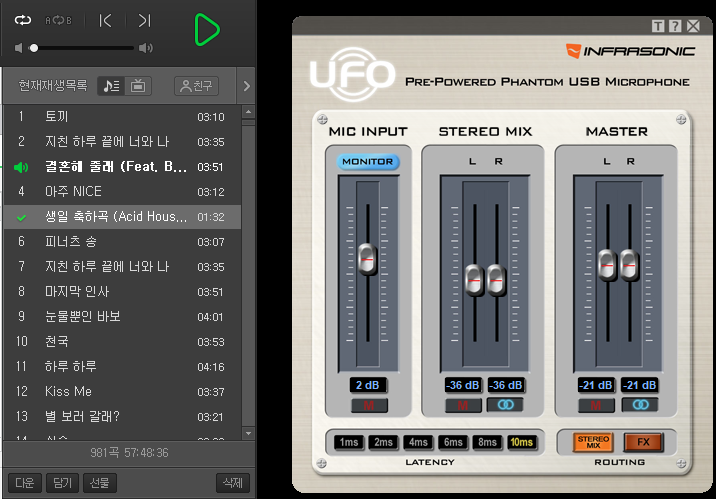Click the Master left fader knob
716x499 pixels.
click(x=607, y=265)
